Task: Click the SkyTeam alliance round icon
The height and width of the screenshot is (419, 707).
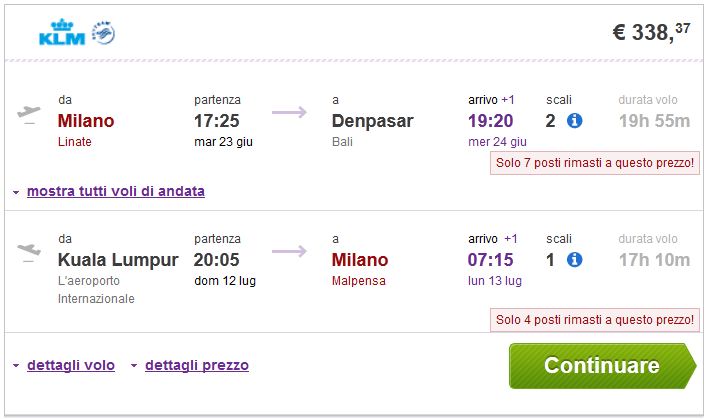Action: click(x=103, y=34)
